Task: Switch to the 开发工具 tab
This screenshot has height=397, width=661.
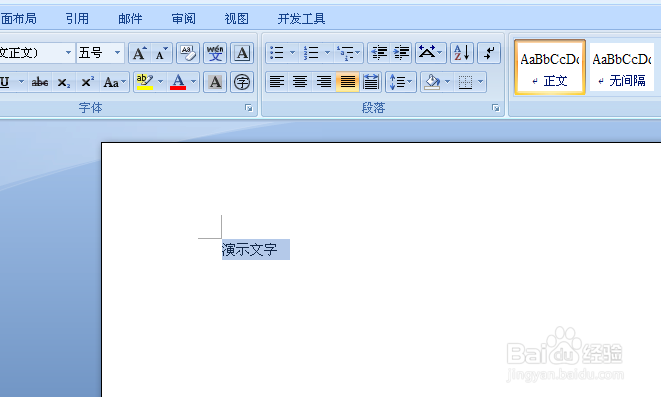Action: click(x=301, y=19)
